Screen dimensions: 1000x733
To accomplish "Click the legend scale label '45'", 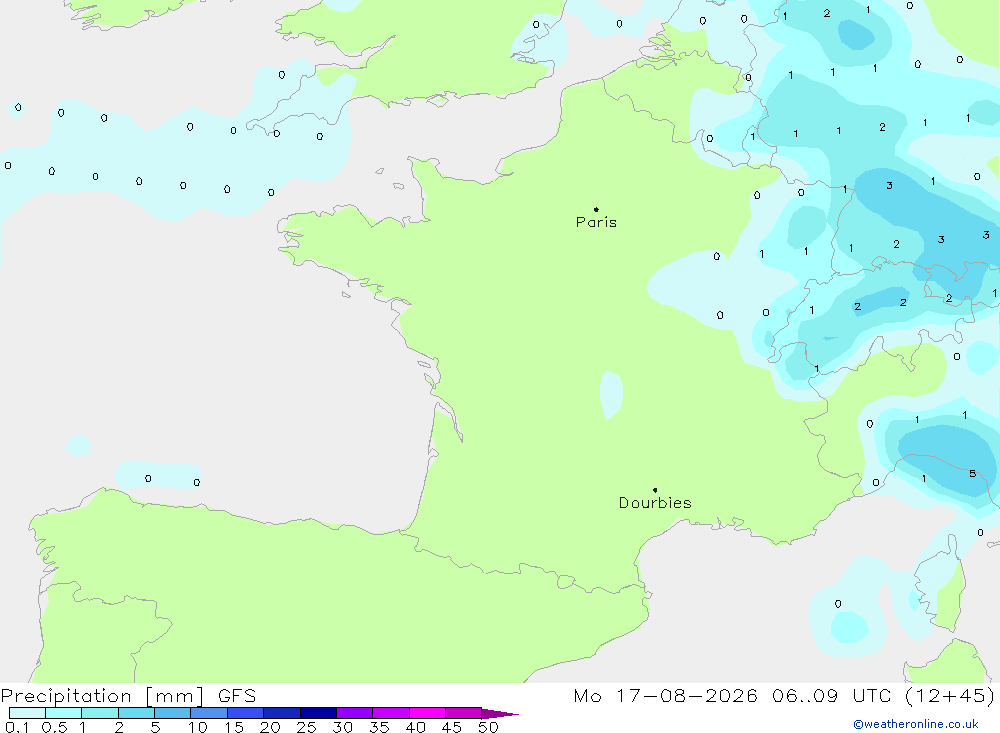I will 452,727.
